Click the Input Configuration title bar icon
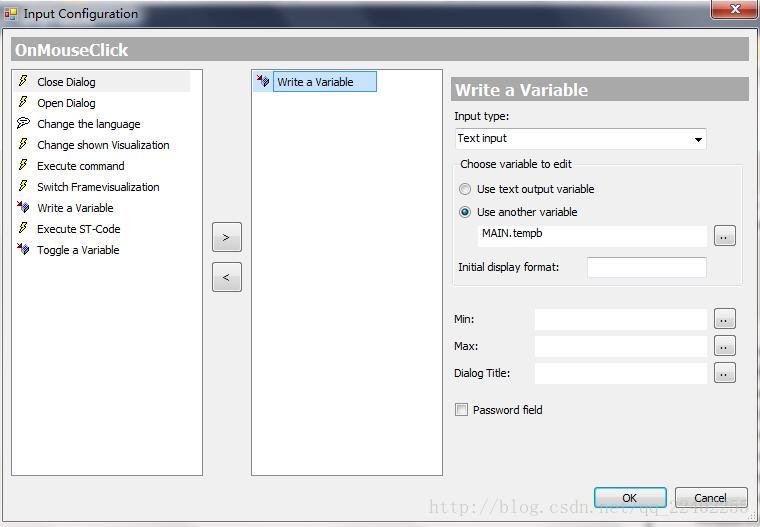This screenshot has height=527, width=760. [x=10, y=14]
